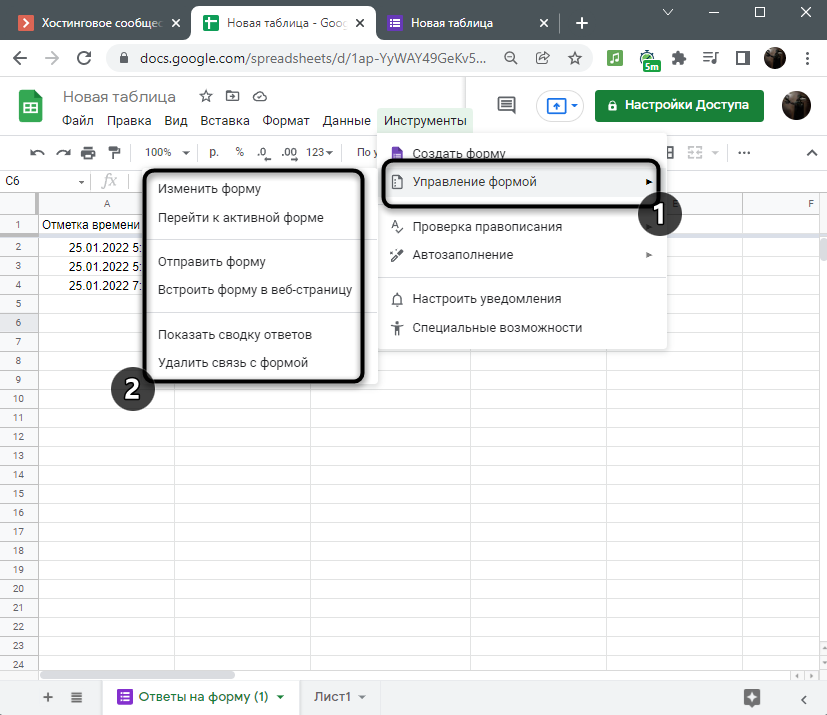
Task: Expand the 'Ответы на форму (1)' sheet tab arrow
Action: pyautogui.click(x=281, y=697)
